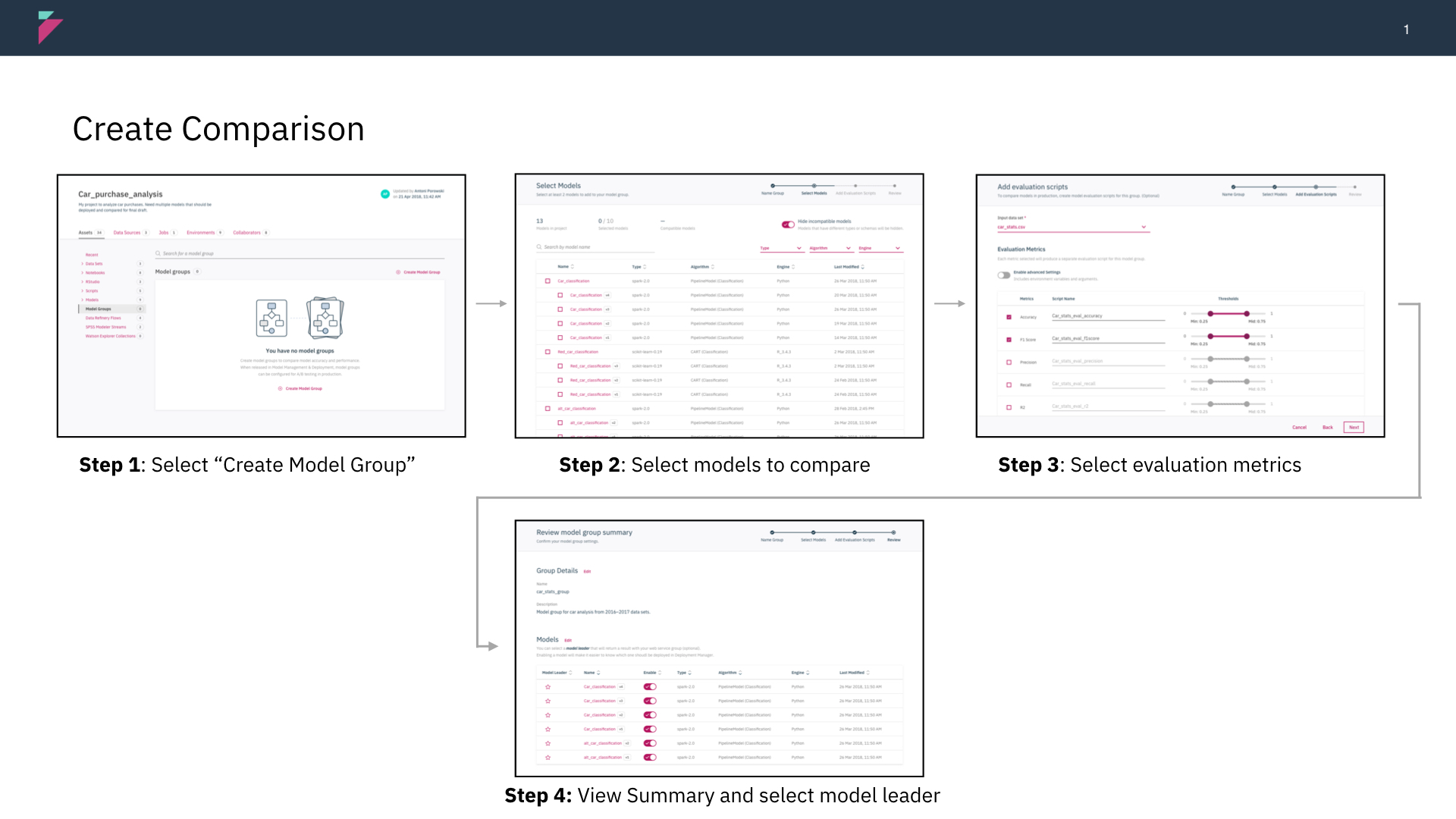Viewport: 1456px width, 819px height.
Task: Toggle the Hide incompatible models switch
Action: point(788,224)
